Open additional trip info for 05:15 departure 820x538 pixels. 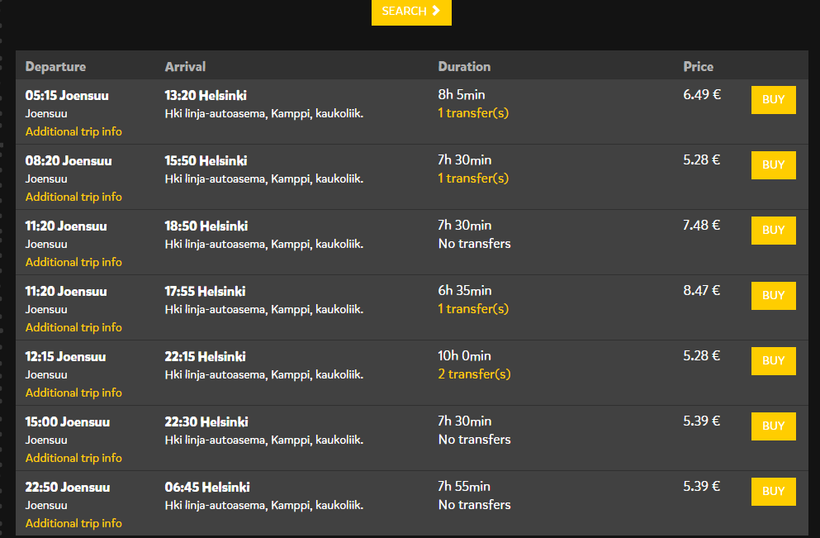74,132
